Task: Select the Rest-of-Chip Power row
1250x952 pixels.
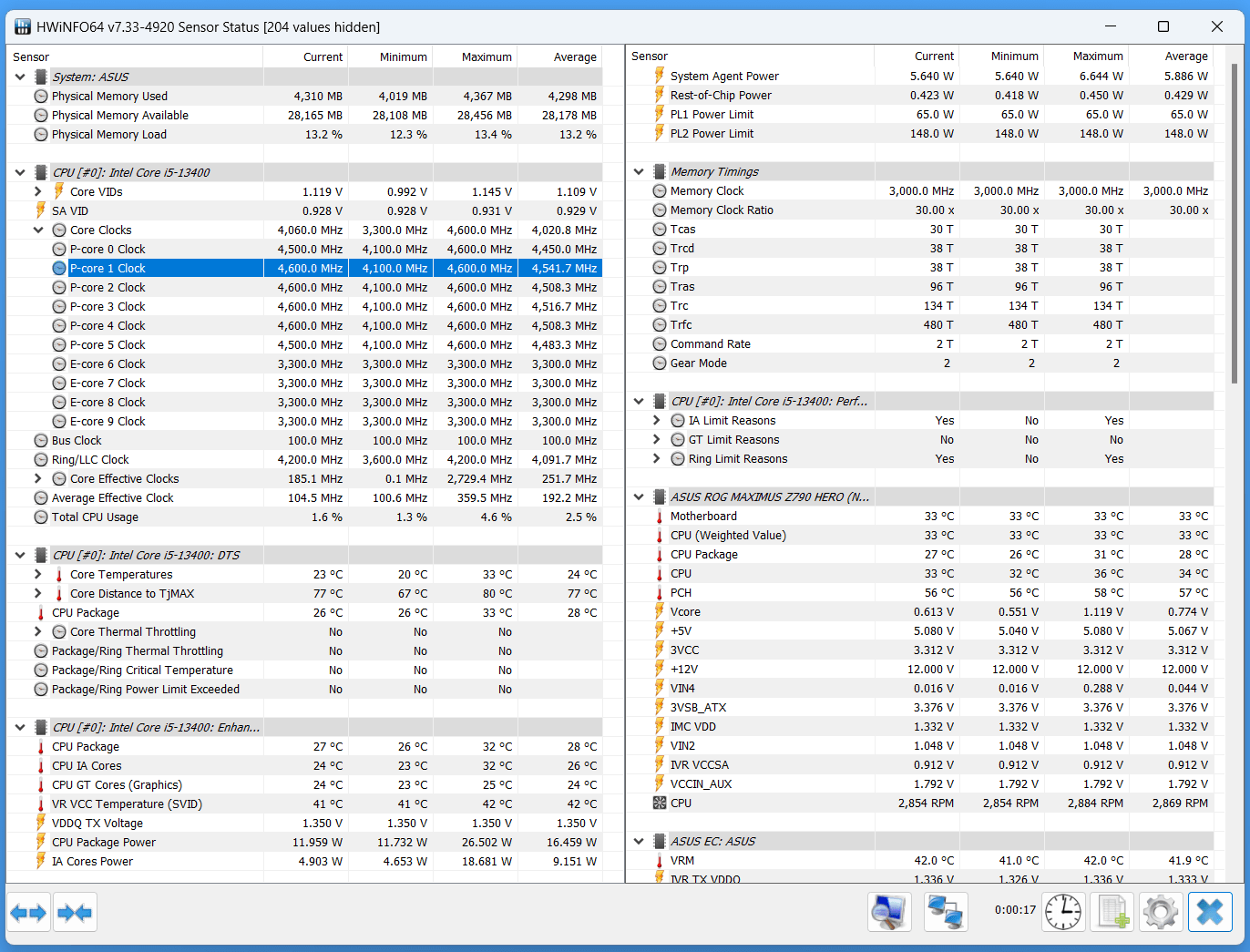Action: 920,95
